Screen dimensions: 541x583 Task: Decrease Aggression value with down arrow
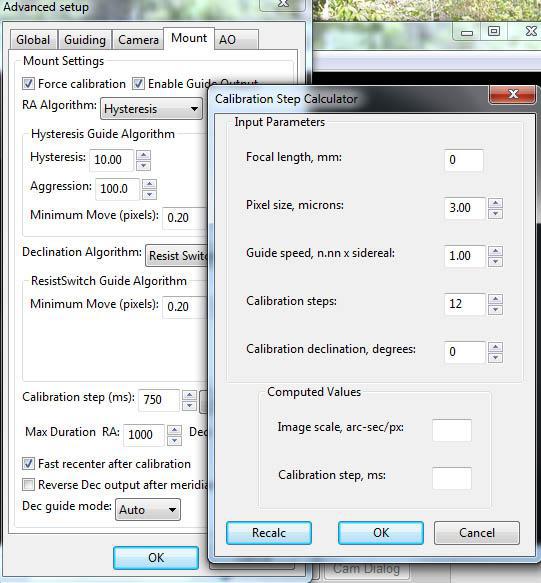point(149,194)
